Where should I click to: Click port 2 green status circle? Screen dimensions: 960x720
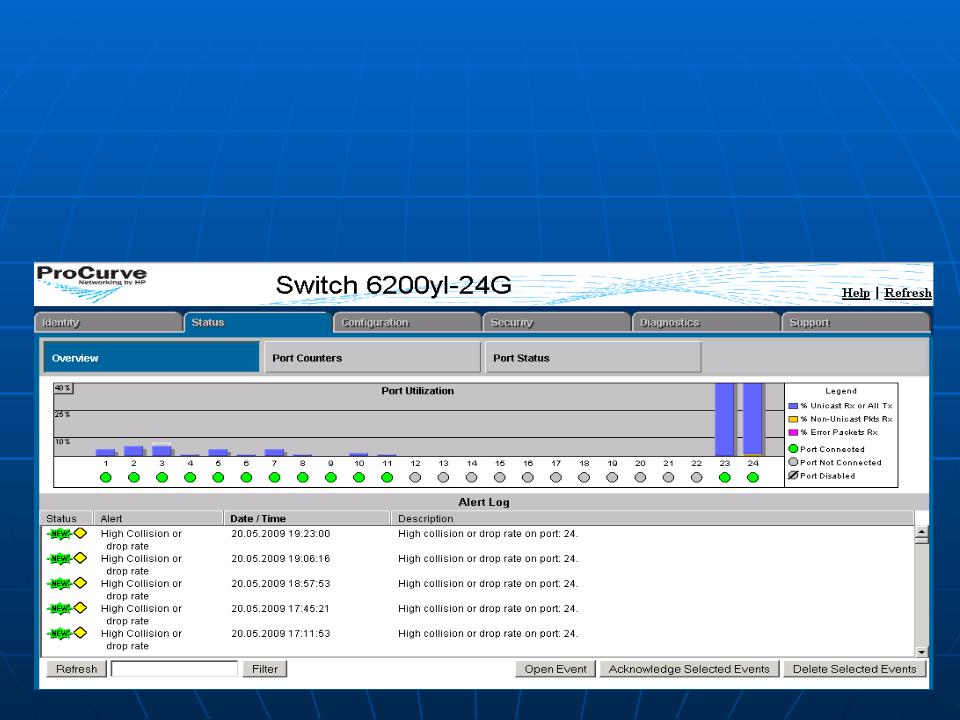(x=134, y=478)
